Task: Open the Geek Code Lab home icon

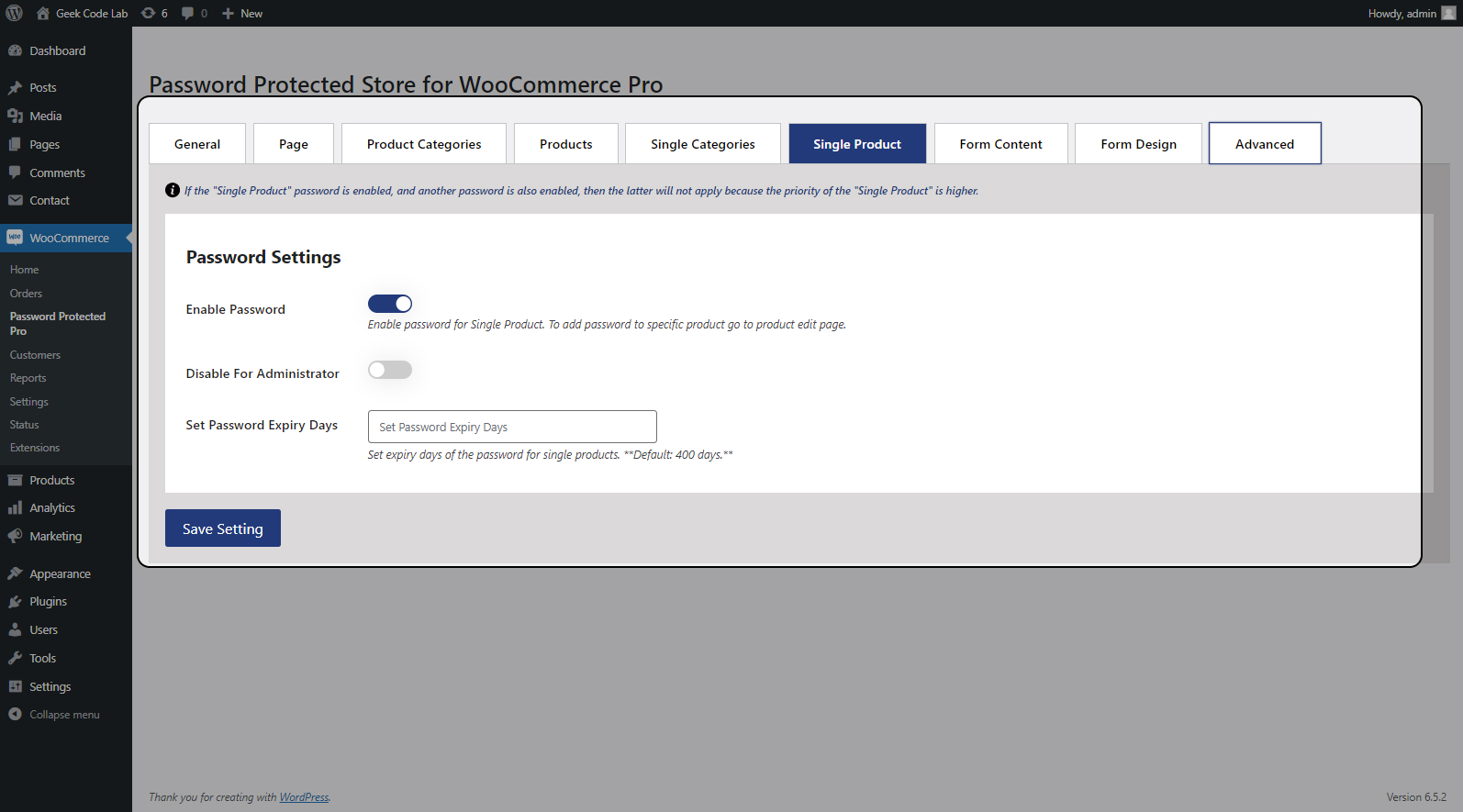Action: [x=43, y=13]
